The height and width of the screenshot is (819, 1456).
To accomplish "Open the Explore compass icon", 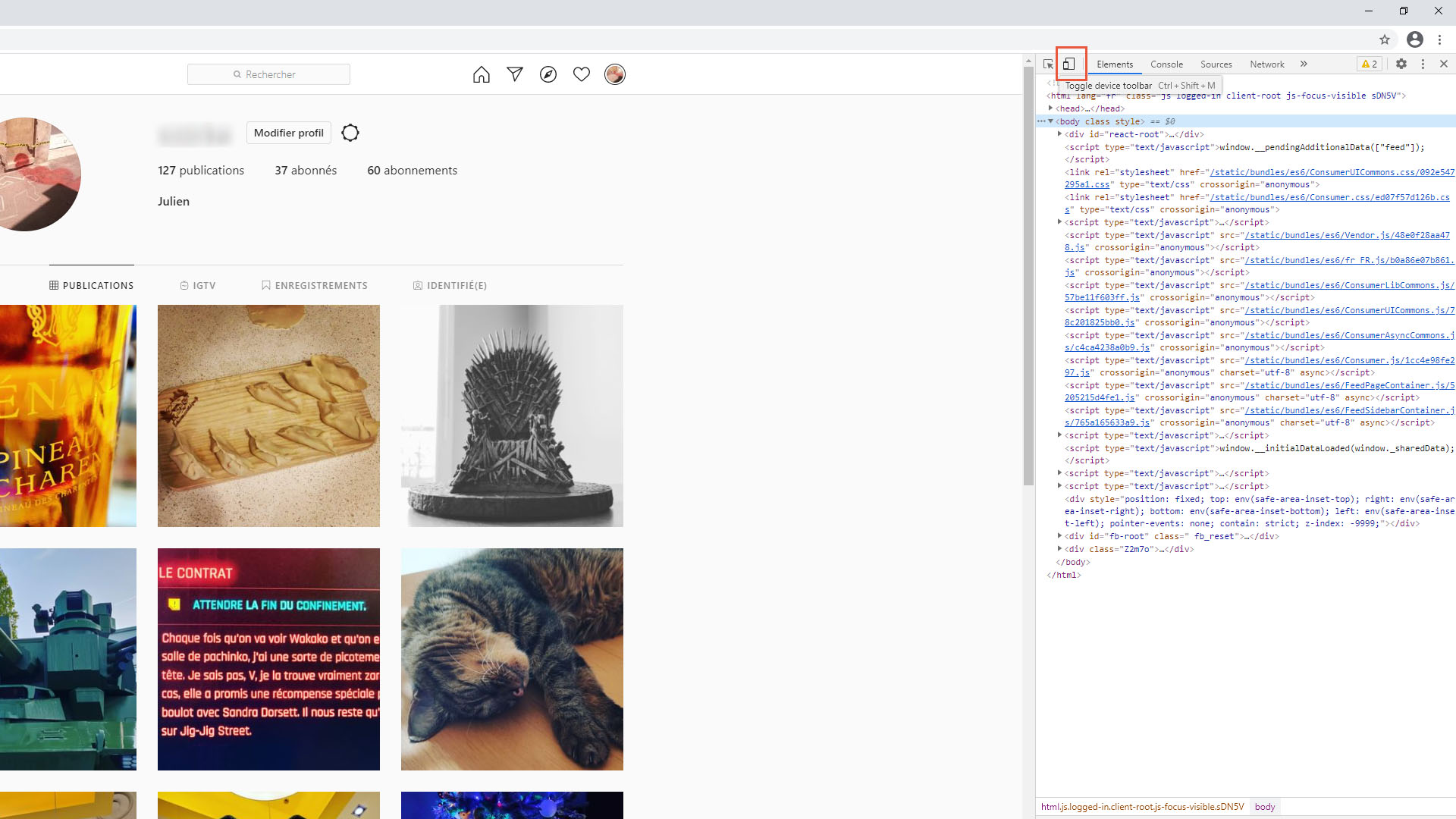I will point(548,74).
